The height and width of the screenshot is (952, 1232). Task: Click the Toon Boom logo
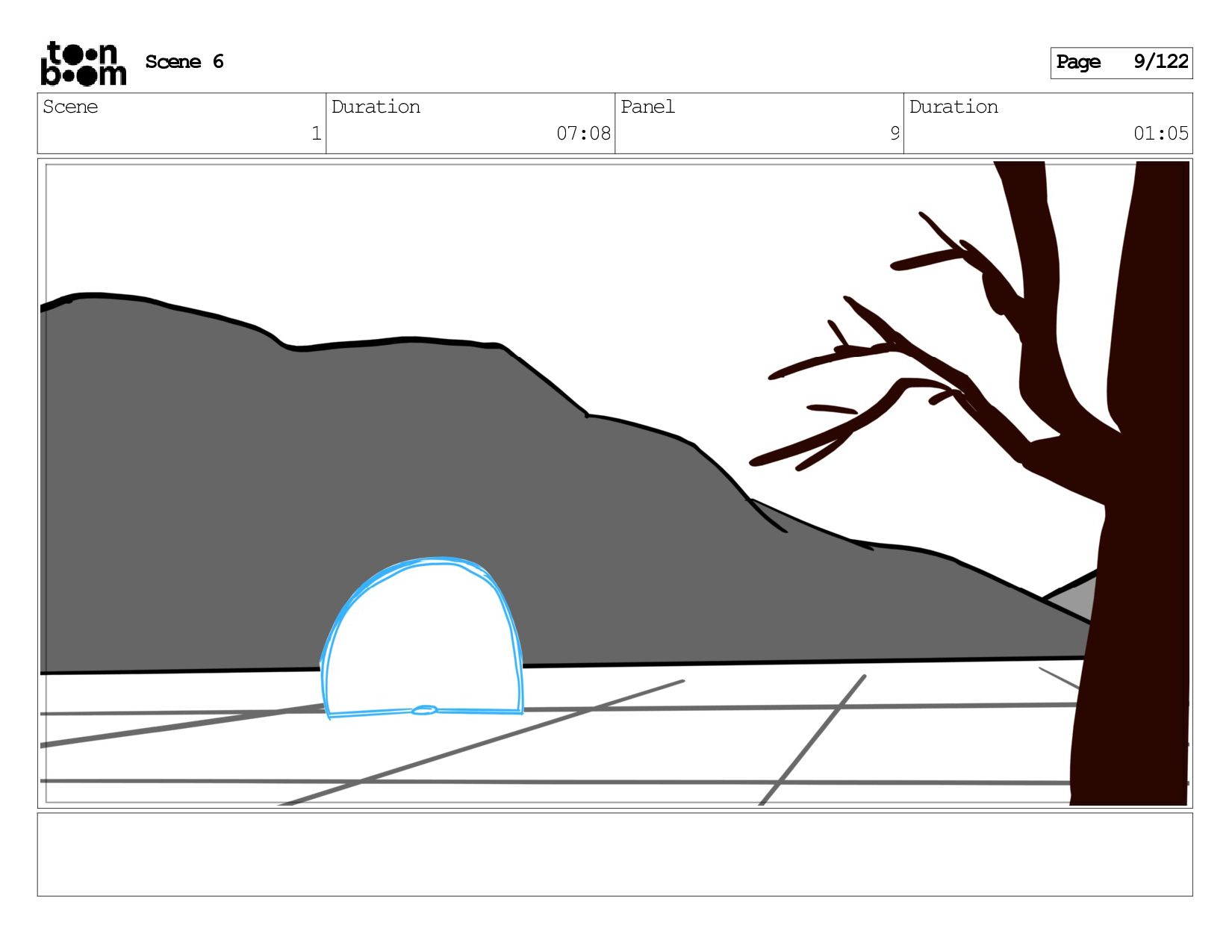83,63
